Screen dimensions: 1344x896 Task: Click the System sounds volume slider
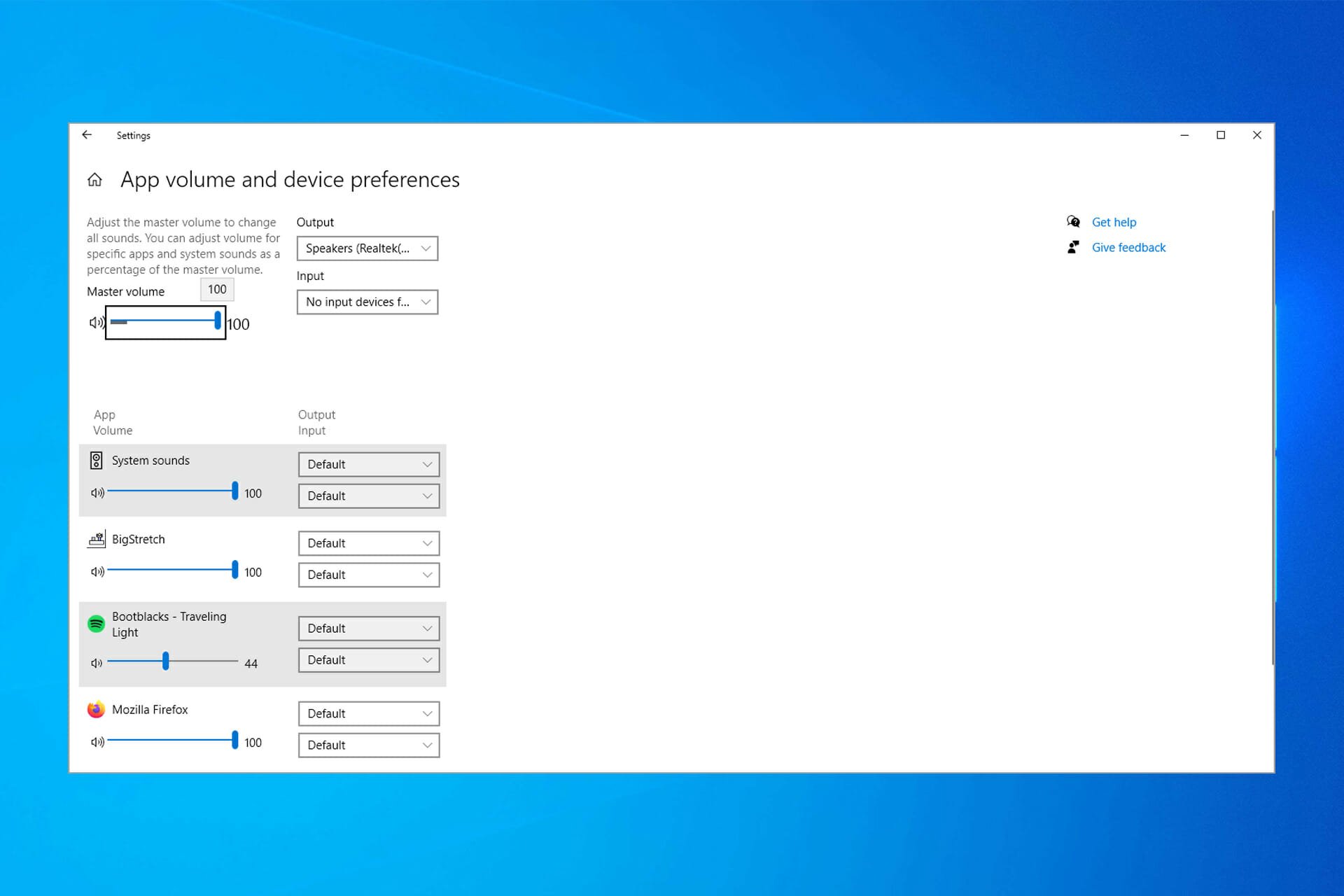click(x=172, y=491)
